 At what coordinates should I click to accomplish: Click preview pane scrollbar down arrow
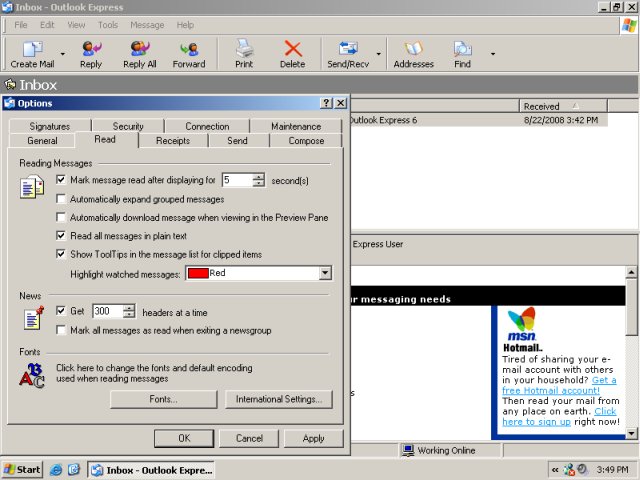(631, 433)
